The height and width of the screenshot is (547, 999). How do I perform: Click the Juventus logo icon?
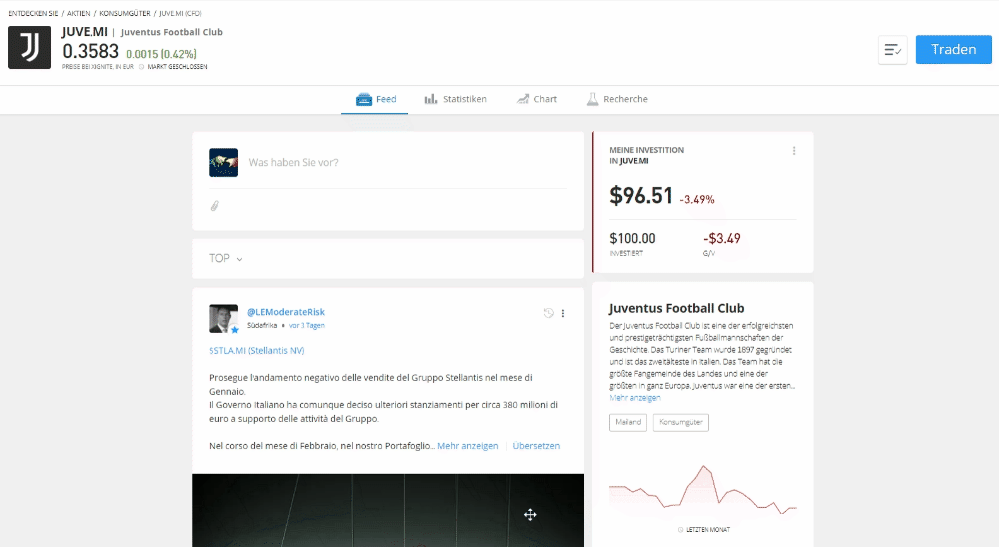click(29, 47)
